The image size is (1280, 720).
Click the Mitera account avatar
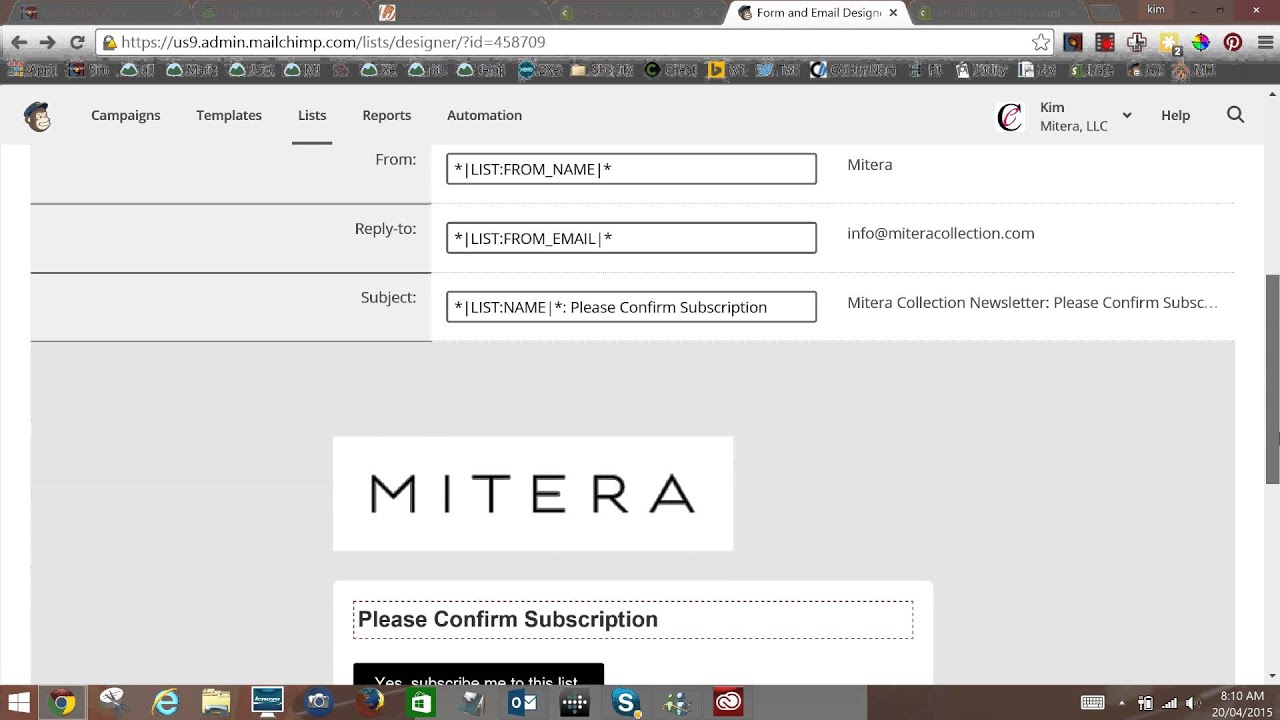[1010, 117]
